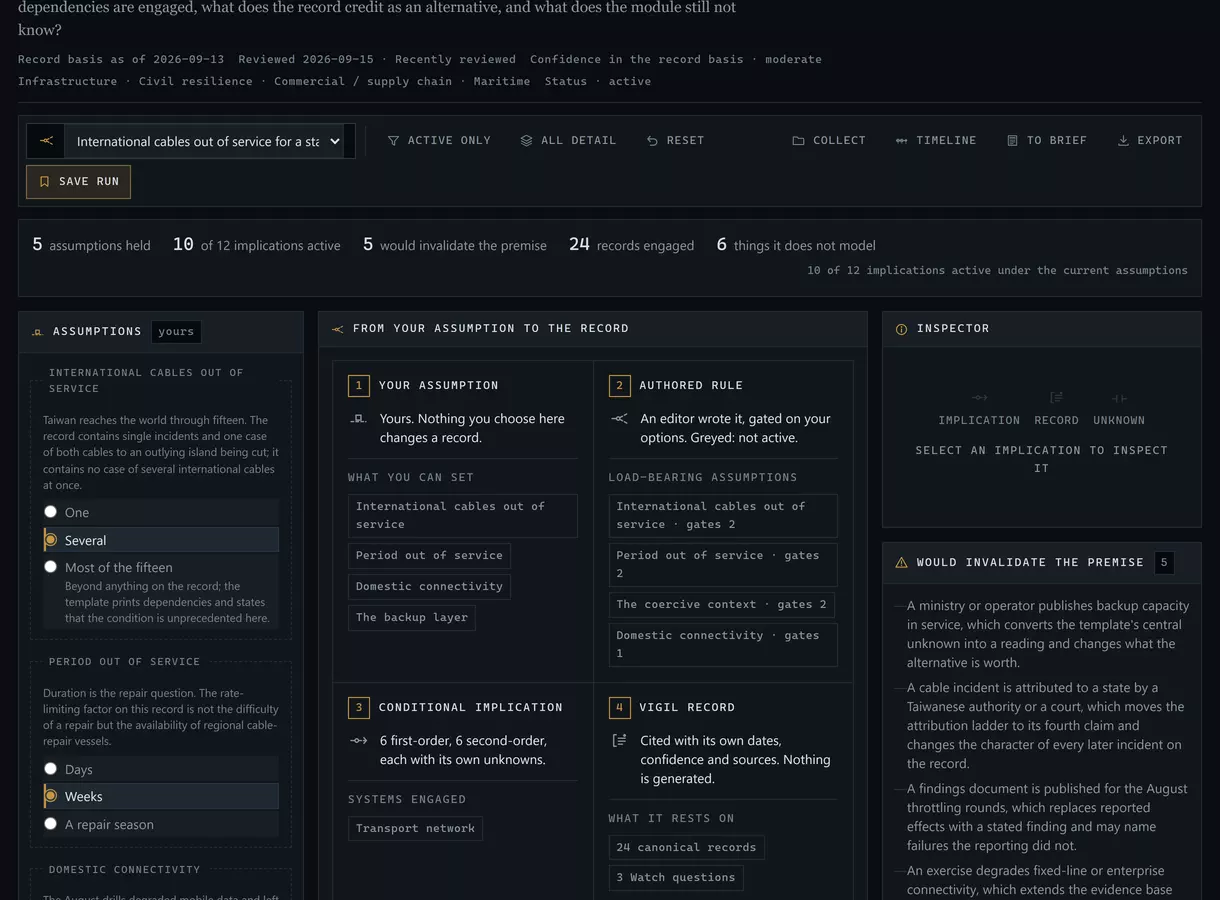This screenshot has height=900, width=1220.
Task: Click the document icon on TO BRIEF
Action: [1012, 141]
